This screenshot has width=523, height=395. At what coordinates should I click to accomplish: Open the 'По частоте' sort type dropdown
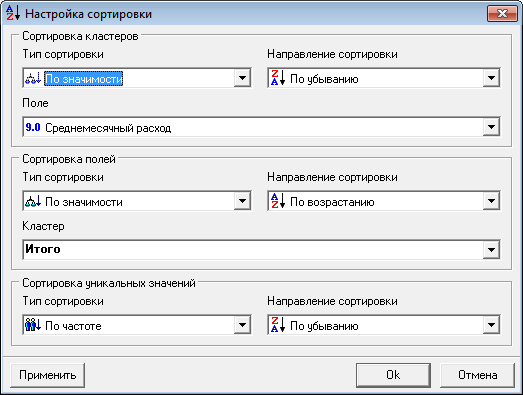(x=242, y=325)
